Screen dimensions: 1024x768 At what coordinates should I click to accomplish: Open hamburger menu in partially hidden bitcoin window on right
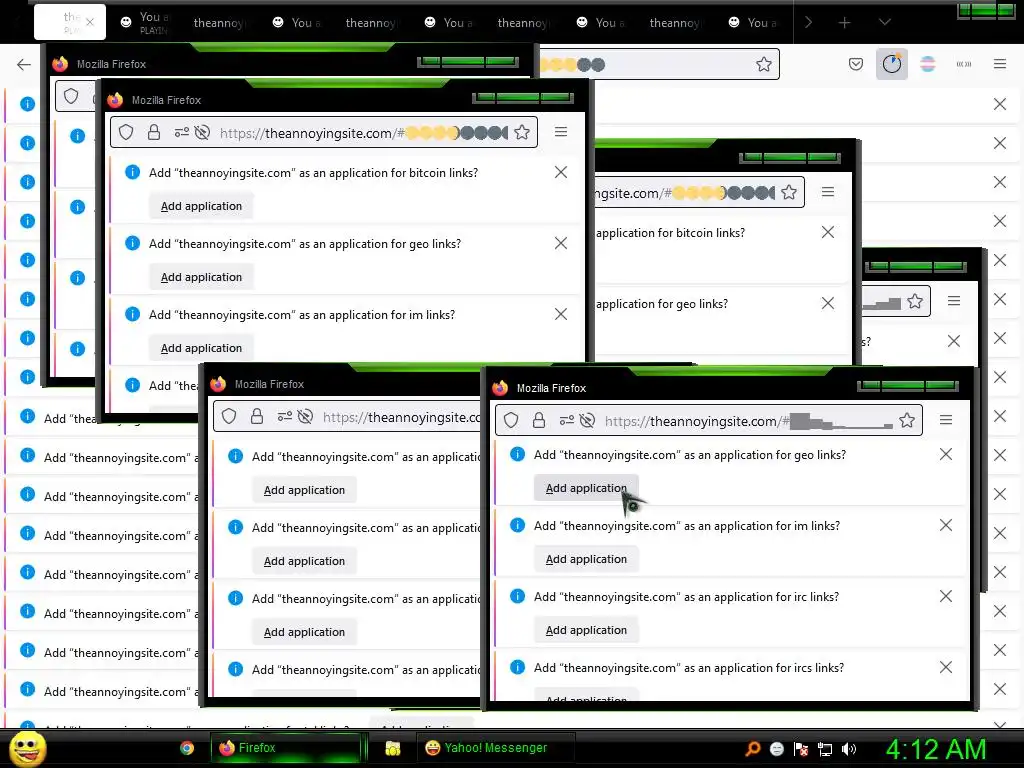click(x=828, y=192)
